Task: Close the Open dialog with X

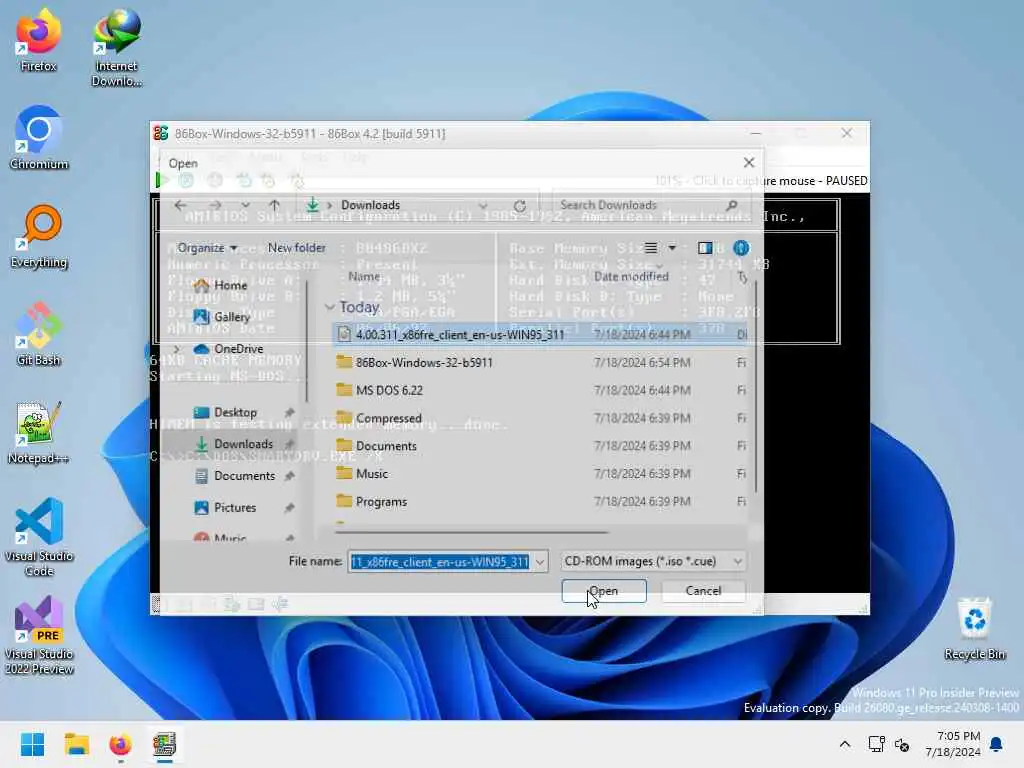Action: (x=749, y=163)
